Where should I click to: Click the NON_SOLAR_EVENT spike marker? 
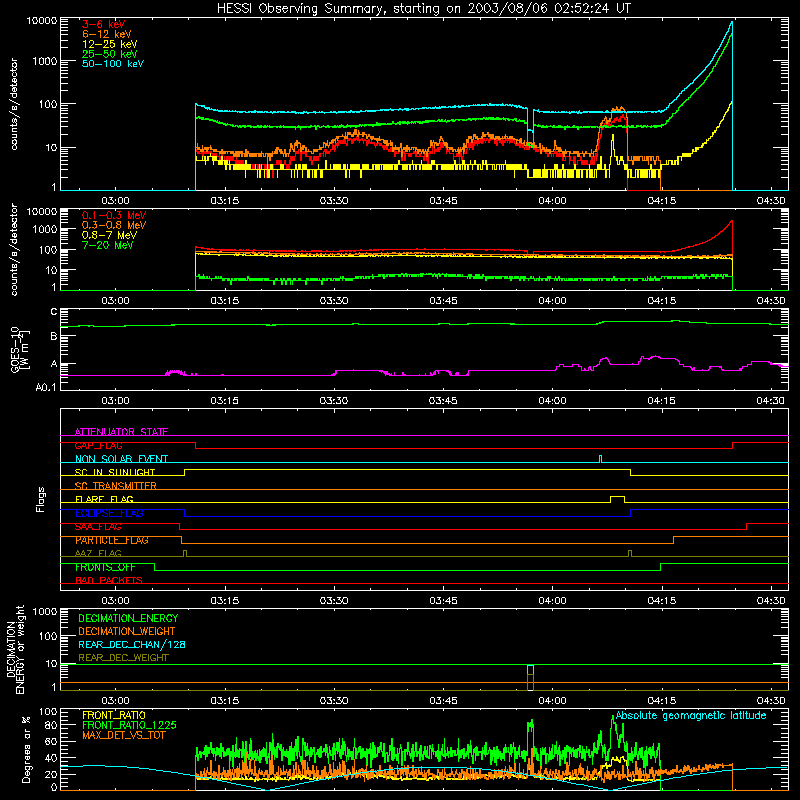[601, 458]
